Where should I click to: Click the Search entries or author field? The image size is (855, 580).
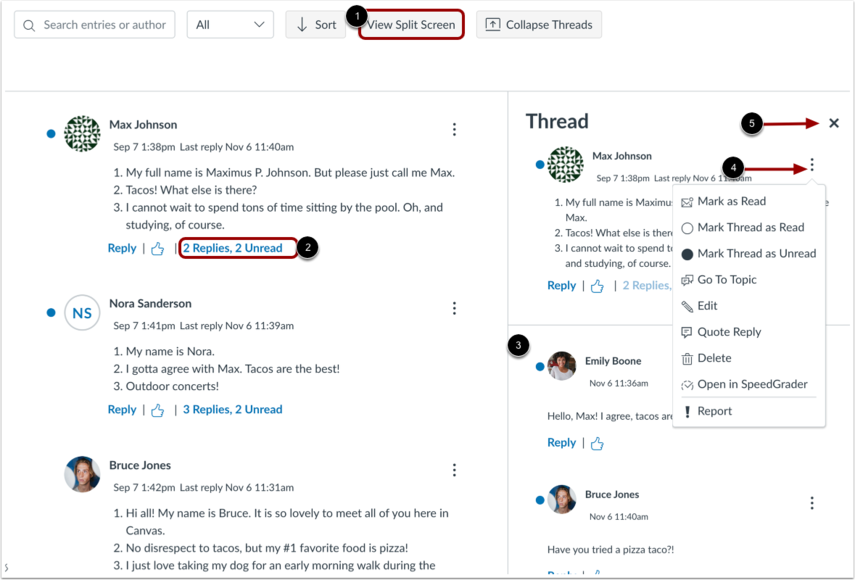(95, 25)
